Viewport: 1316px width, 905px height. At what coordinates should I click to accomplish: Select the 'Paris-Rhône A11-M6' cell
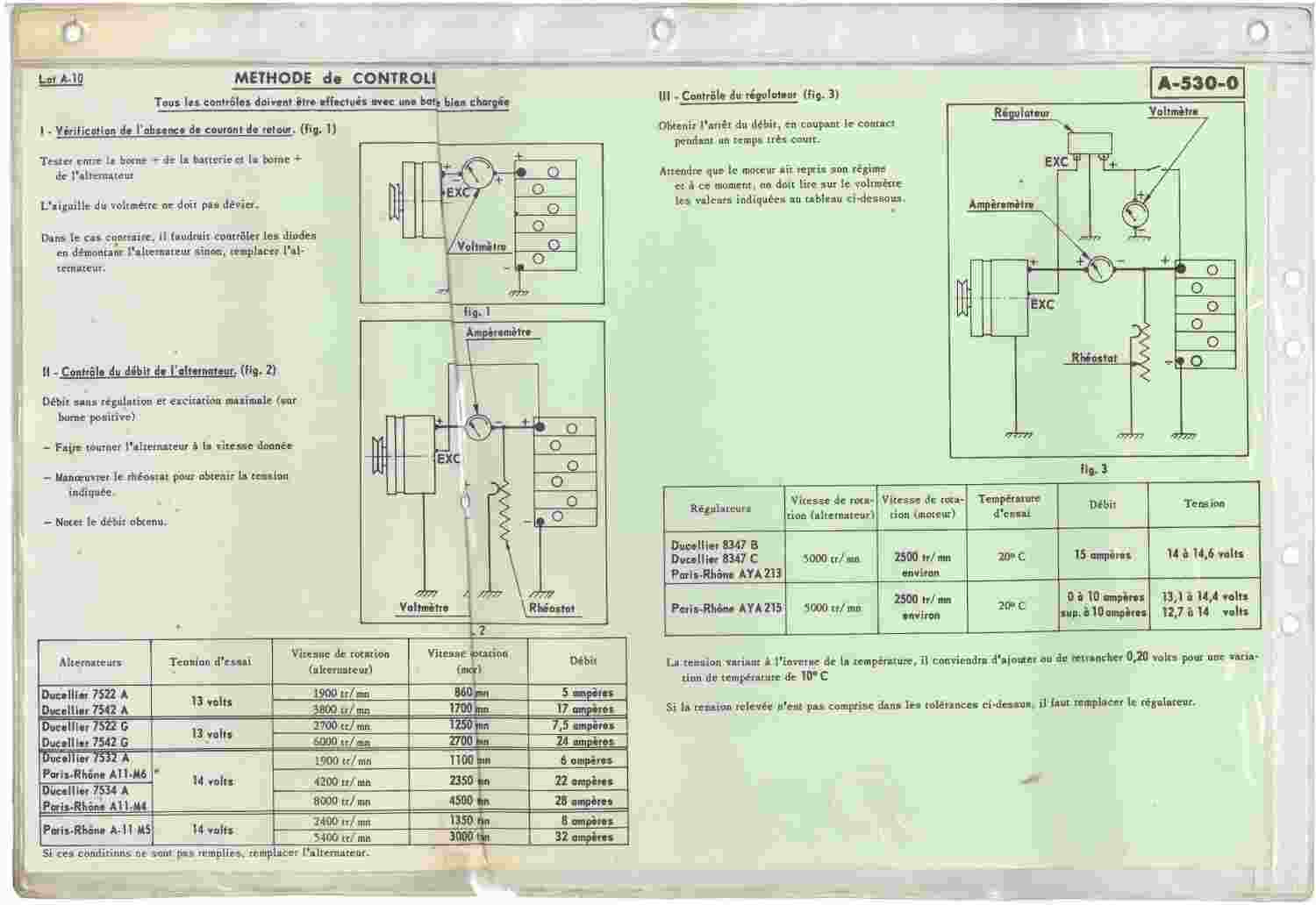[94, 774]
